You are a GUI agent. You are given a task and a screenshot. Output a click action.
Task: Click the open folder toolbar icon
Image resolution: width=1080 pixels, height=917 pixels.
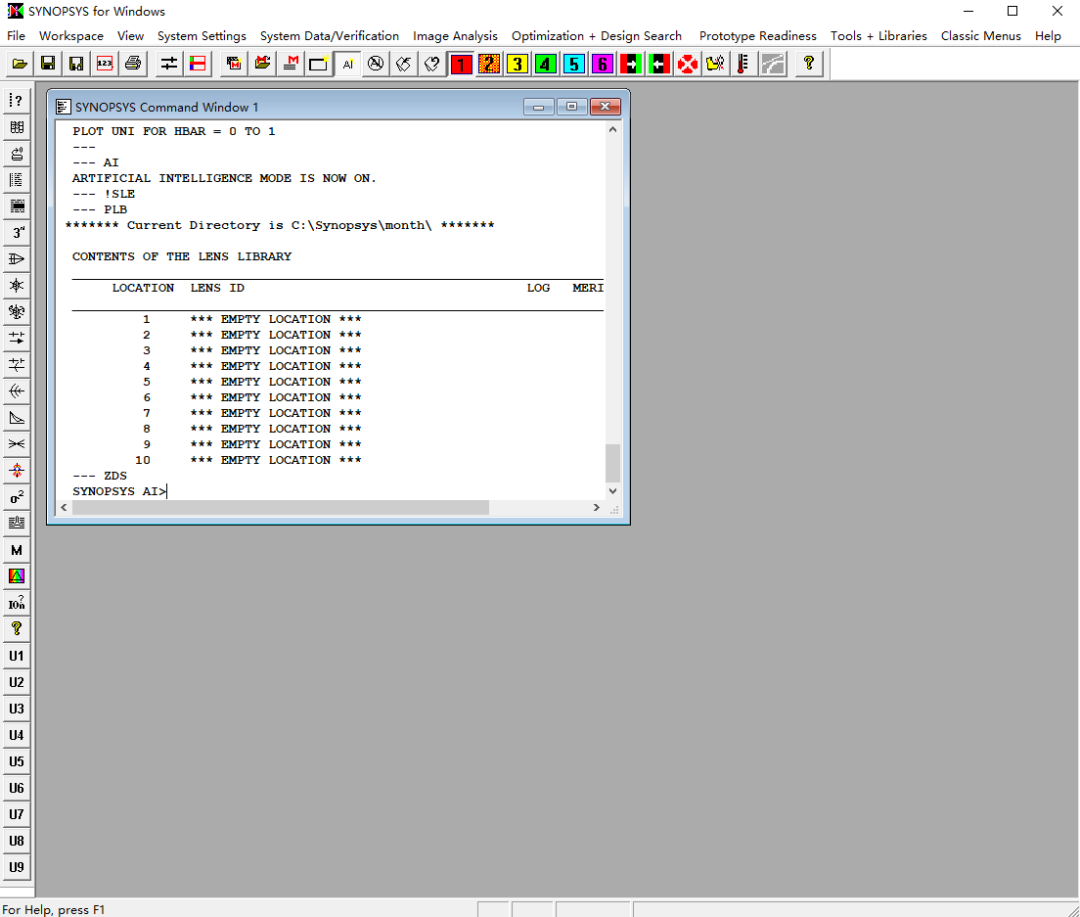[20, 64]
